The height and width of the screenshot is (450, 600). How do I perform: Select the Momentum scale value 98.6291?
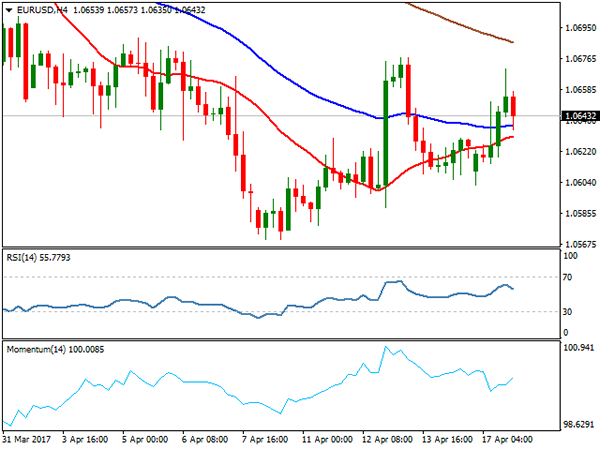pyautogui.click(x=579, y=424)
